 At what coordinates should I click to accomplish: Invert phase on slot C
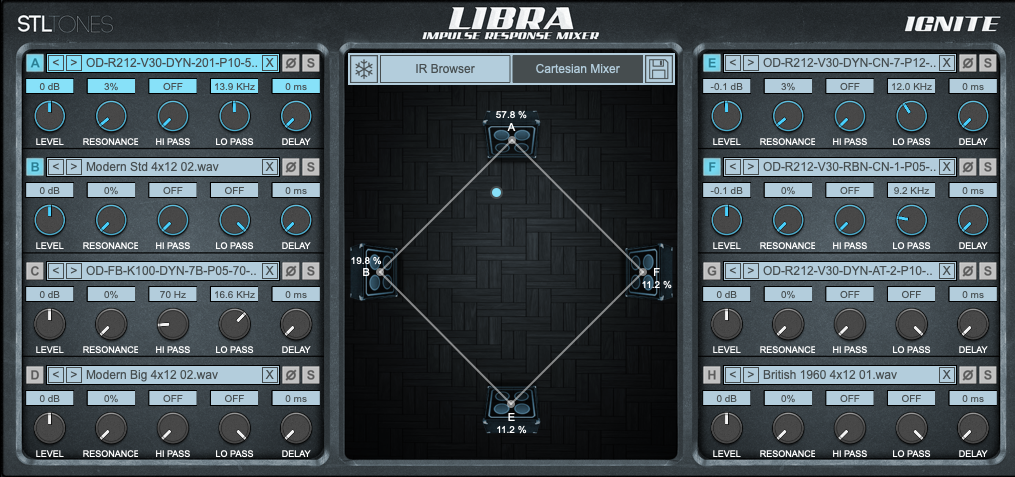coord(291,271)
